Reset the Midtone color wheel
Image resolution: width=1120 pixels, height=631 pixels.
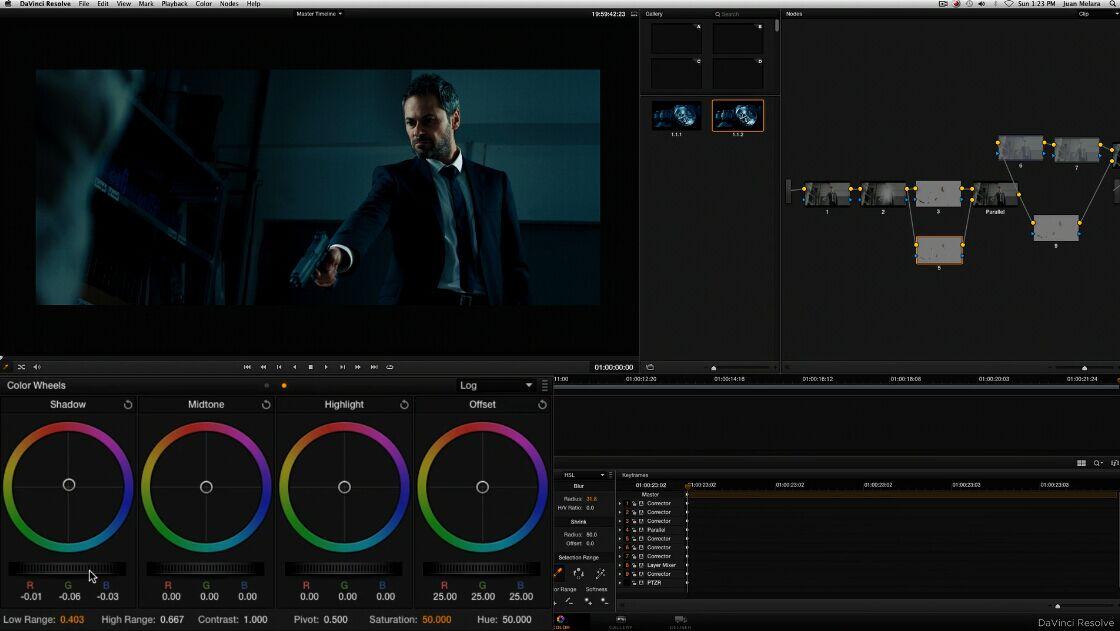(266, 404)
